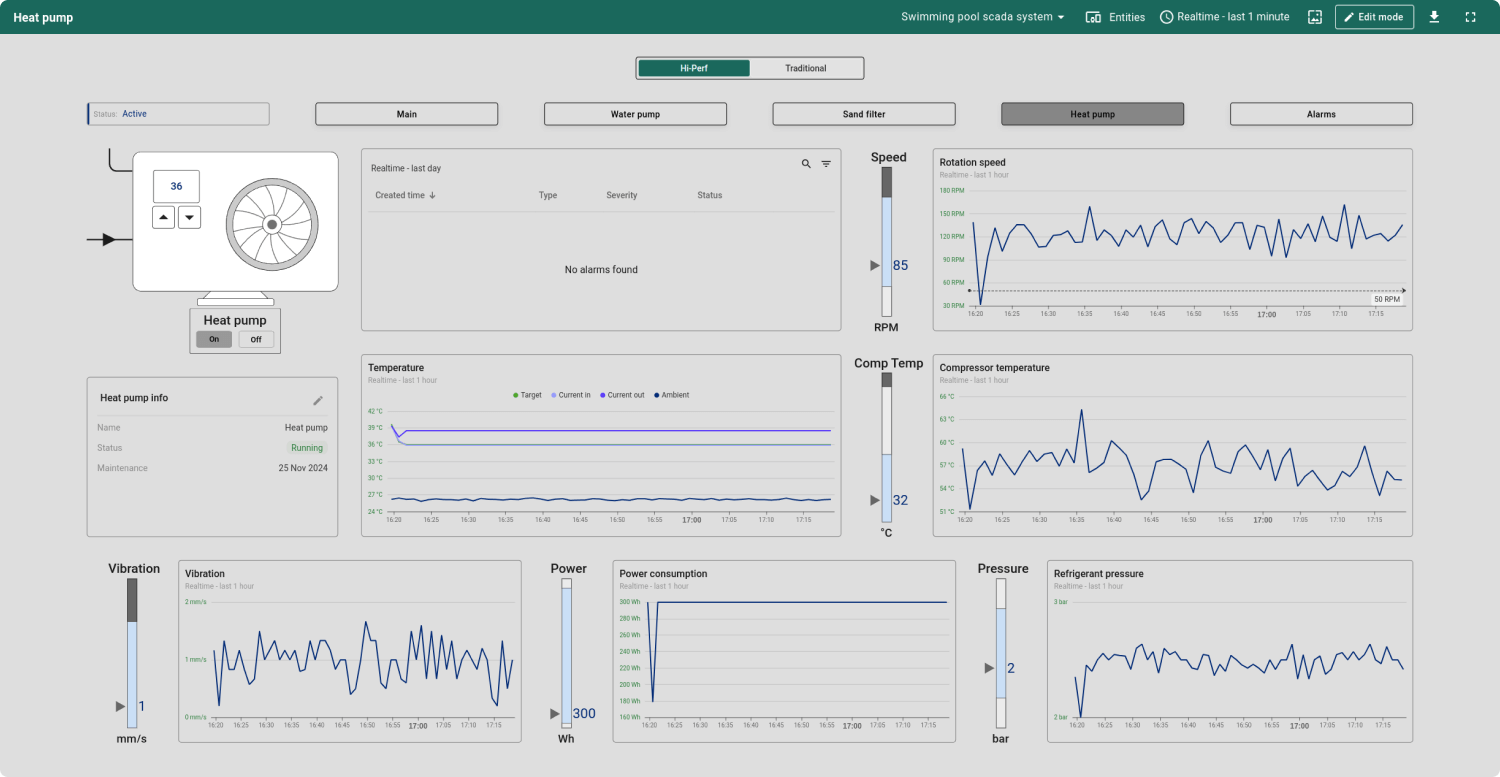
Task: Click the Edit mode button
Action: point(1374,17)
